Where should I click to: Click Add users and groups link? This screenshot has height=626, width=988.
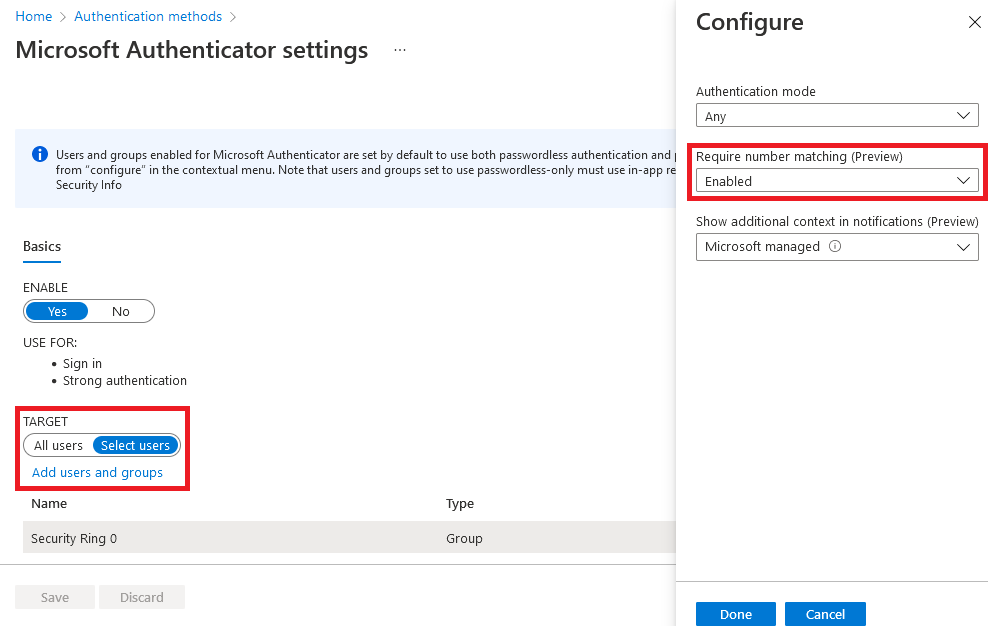(97, 473)
